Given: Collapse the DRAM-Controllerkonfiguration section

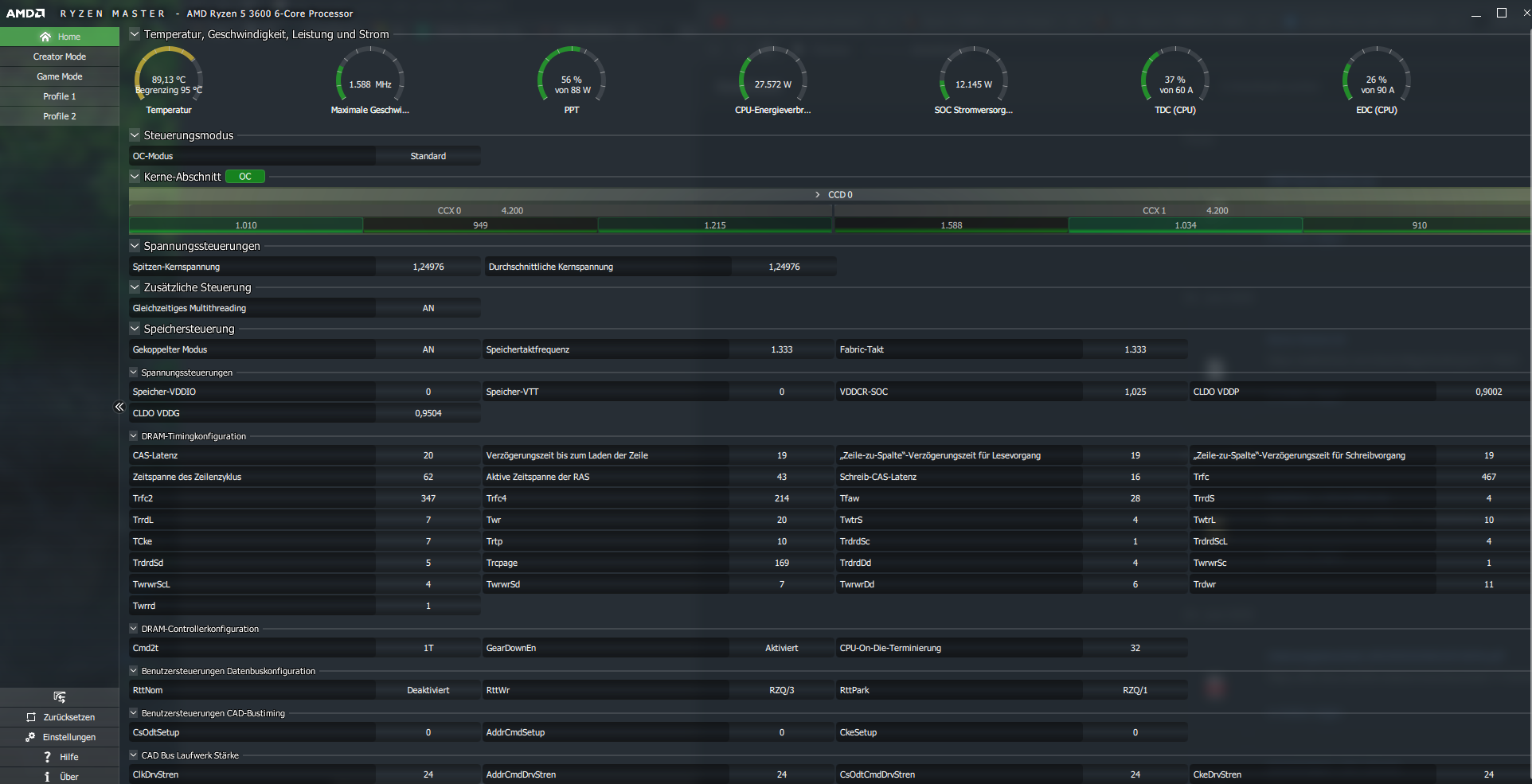Looking at the screenshot, I should click(134, 629).
